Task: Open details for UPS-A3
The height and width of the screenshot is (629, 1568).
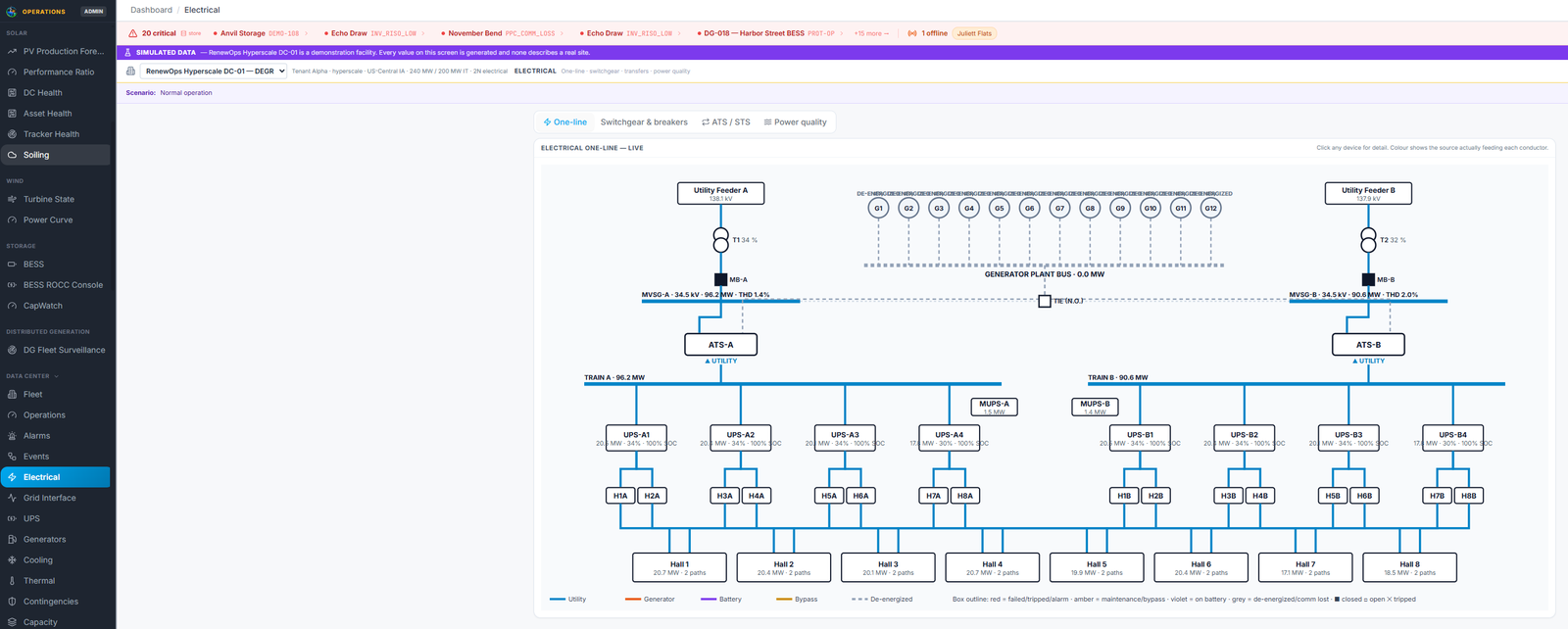Action: coord(845,437)
